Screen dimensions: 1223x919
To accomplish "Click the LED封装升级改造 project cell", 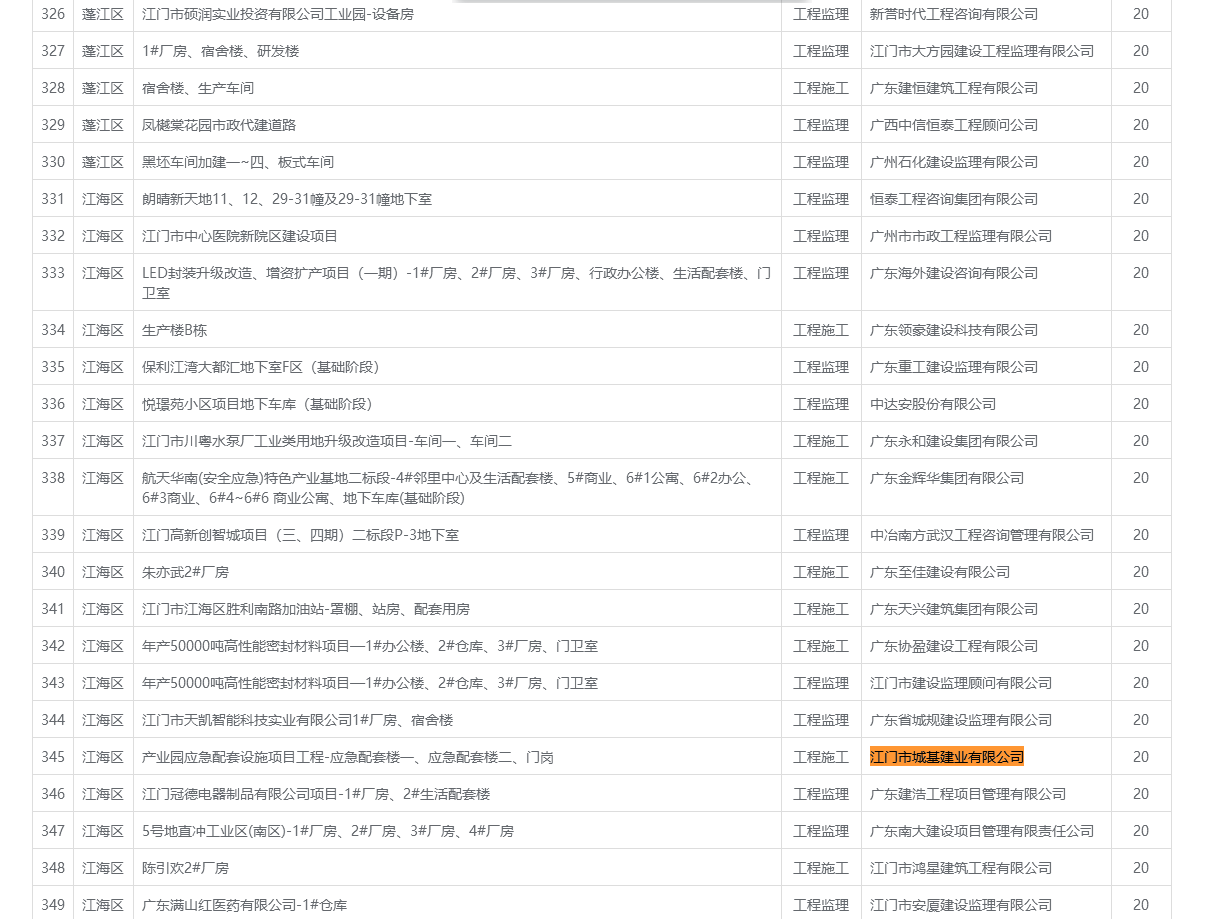I will [x=457, y=282].
